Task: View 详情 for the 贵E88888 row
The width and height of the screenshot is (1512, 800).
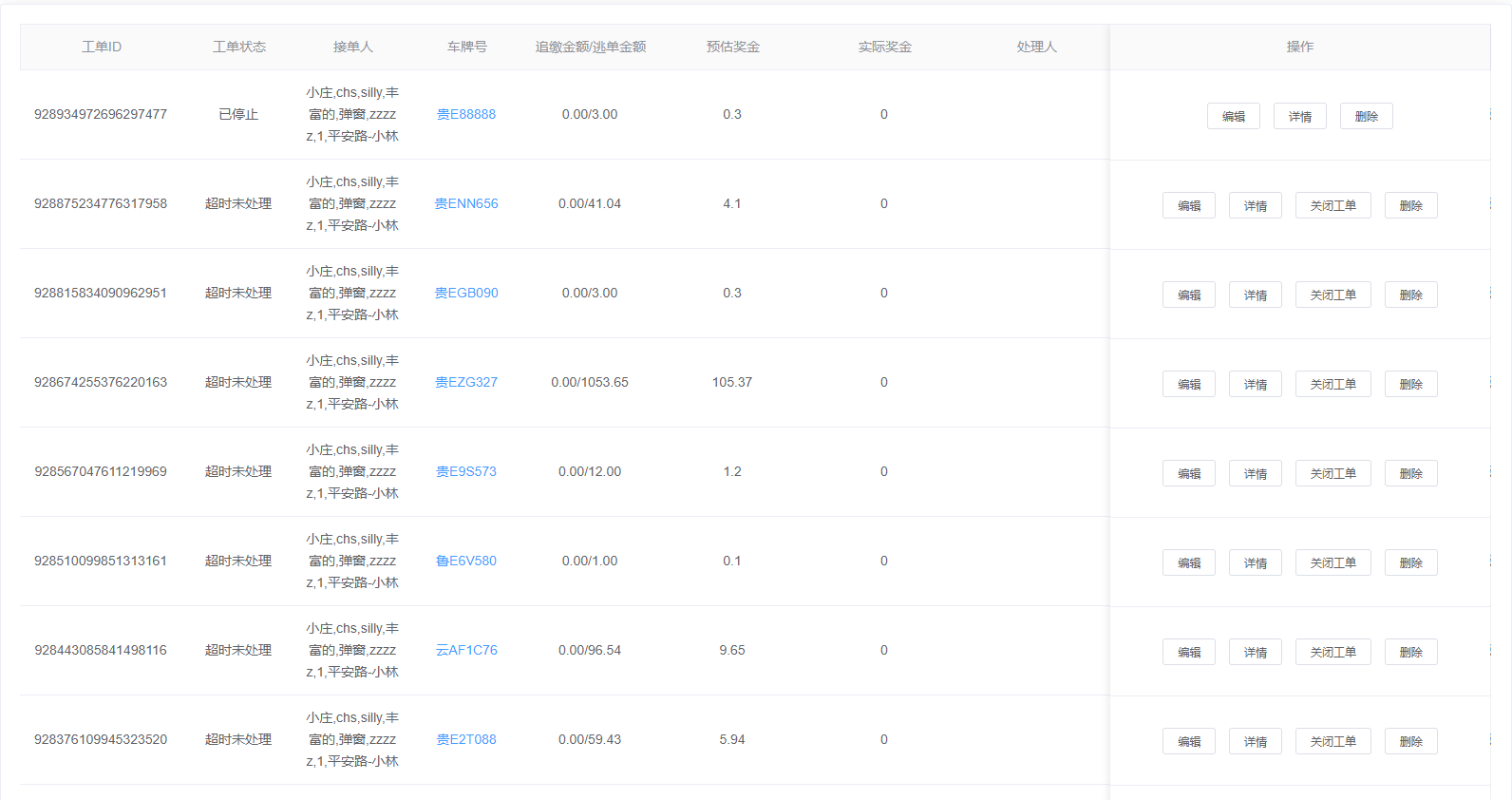Action: tap(1299, 116)
